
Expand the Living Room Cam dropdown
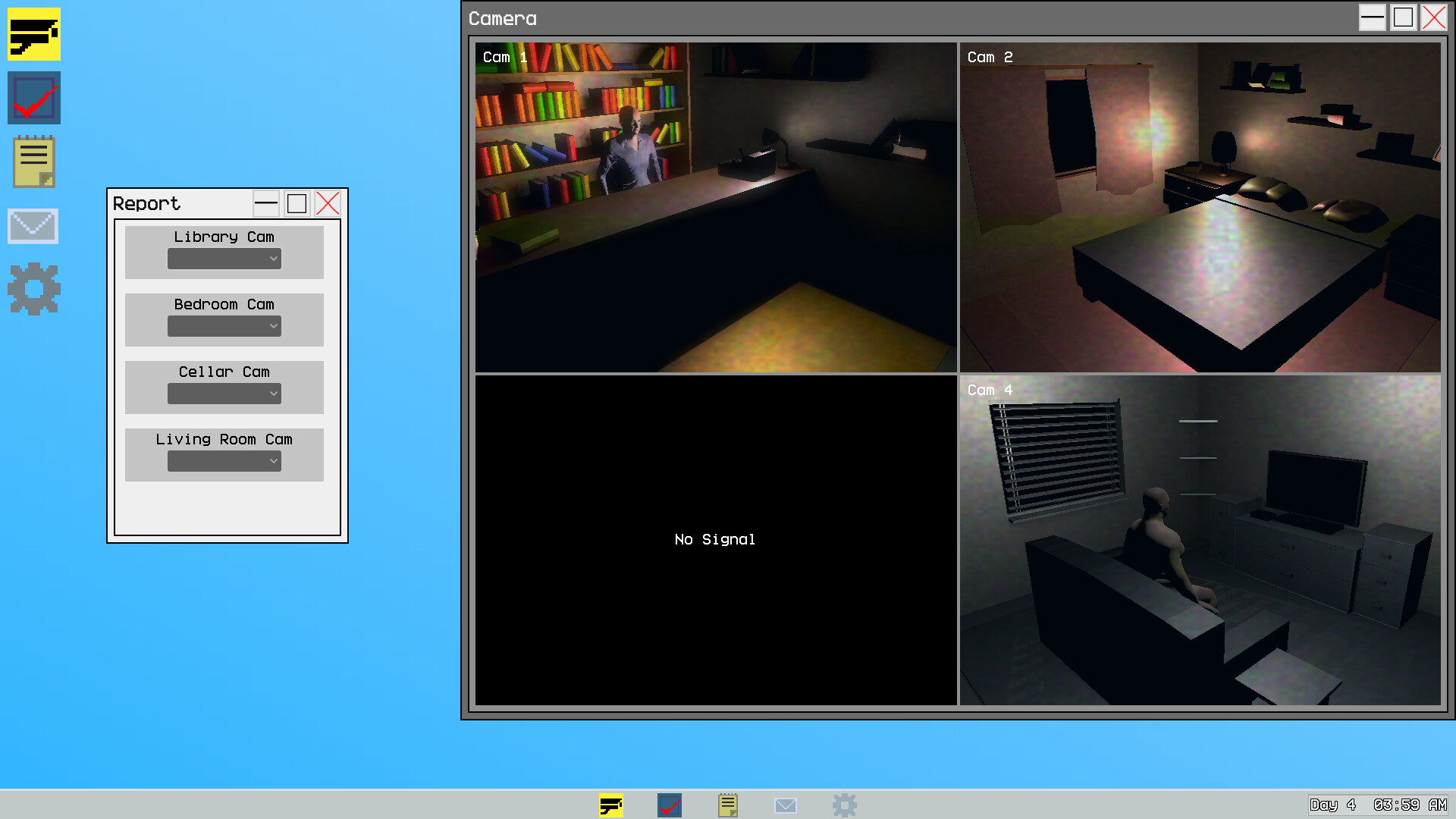point(224,461)
